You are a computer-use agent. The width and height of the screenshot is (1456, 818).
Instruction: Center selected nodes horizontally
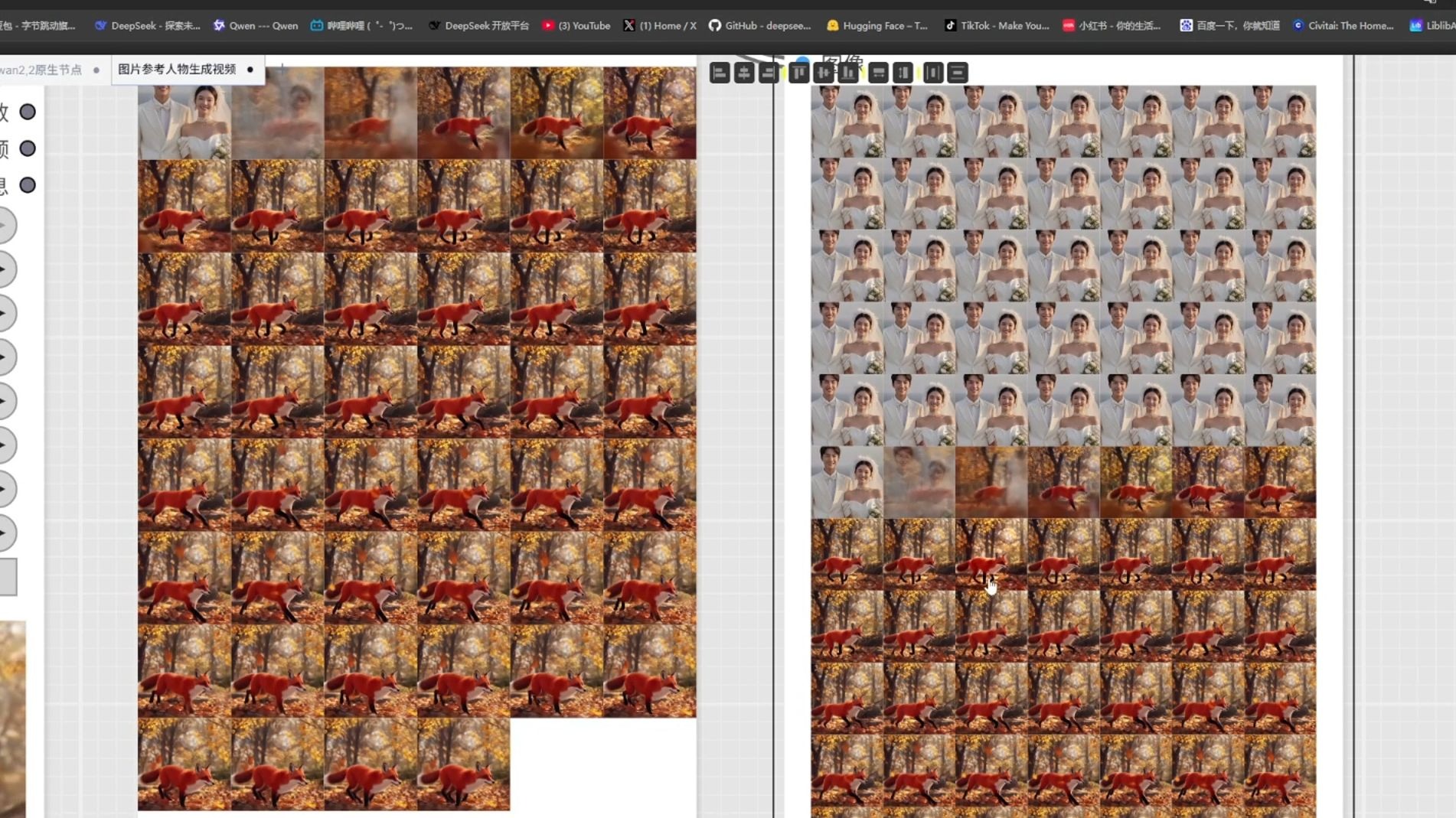pyautogui.click(x=743, y=73)
